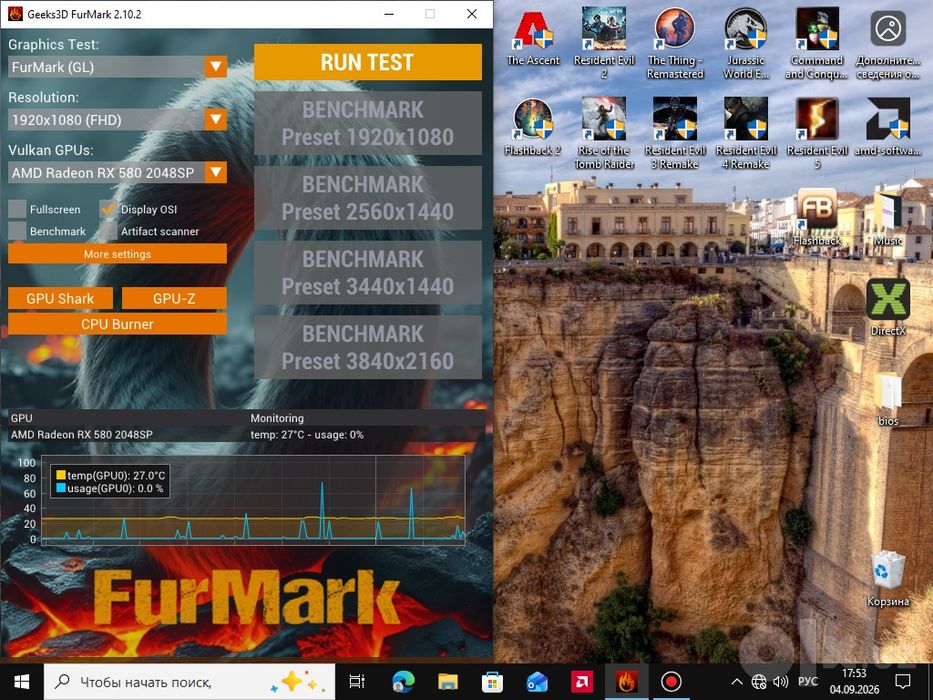The height and width of the screenshot is (700, 933).
Task: Expand the Graphics Test dropdown
Action: [x=215, y=67]
